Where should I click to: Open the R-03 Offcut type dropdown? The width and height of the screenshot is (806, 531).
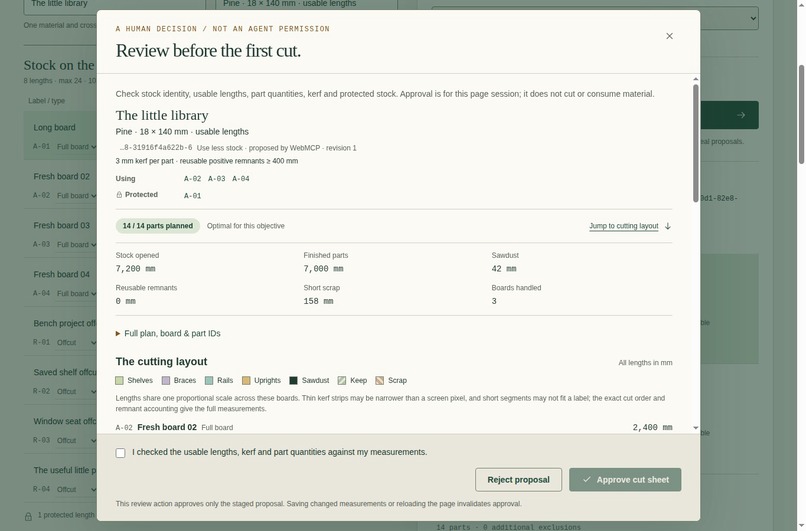tap(76, 441)
